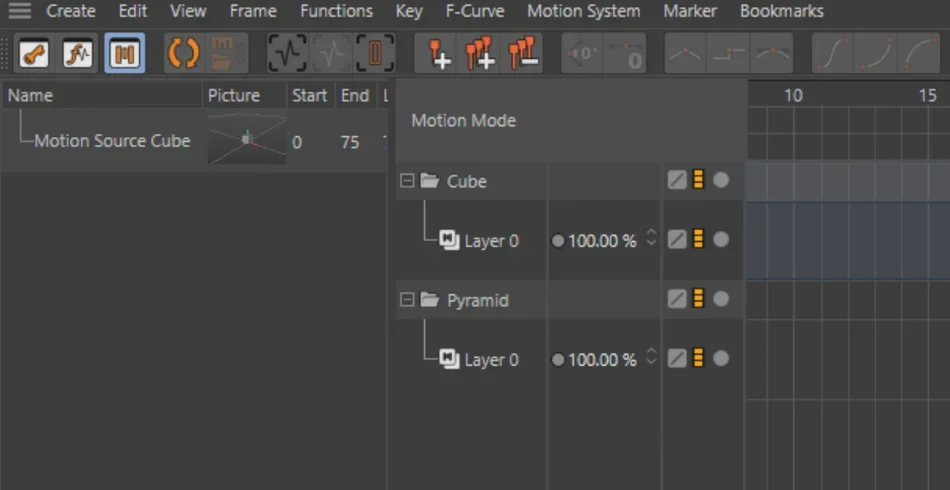
Task: Click the Pyramid folder icon
Action: (x=430, y=299)
